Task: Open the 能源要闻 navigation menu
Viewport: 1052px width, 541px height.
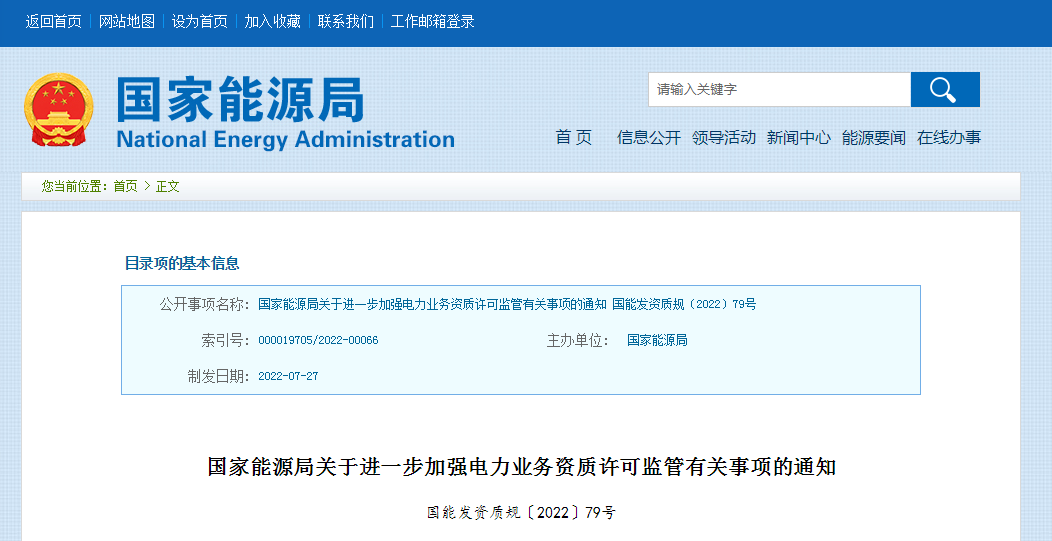Action: pos(874,138)
